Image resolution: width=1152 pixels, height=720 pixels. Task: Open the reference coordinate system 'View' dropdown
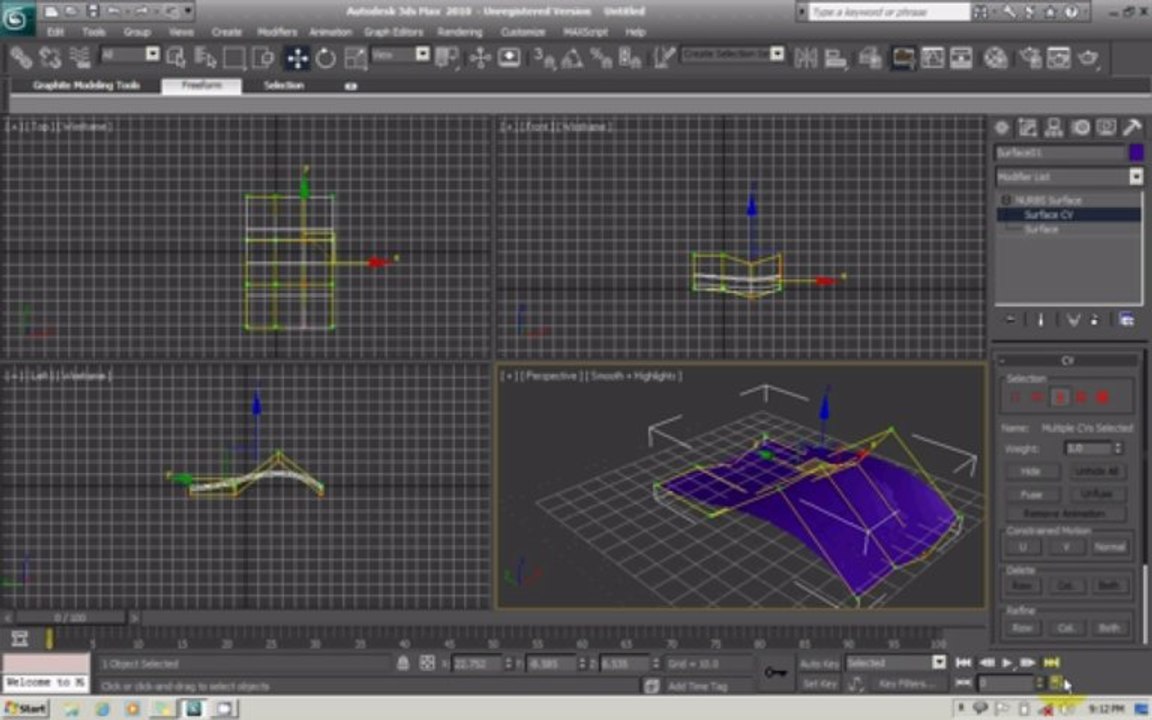[x=422, y=54]
